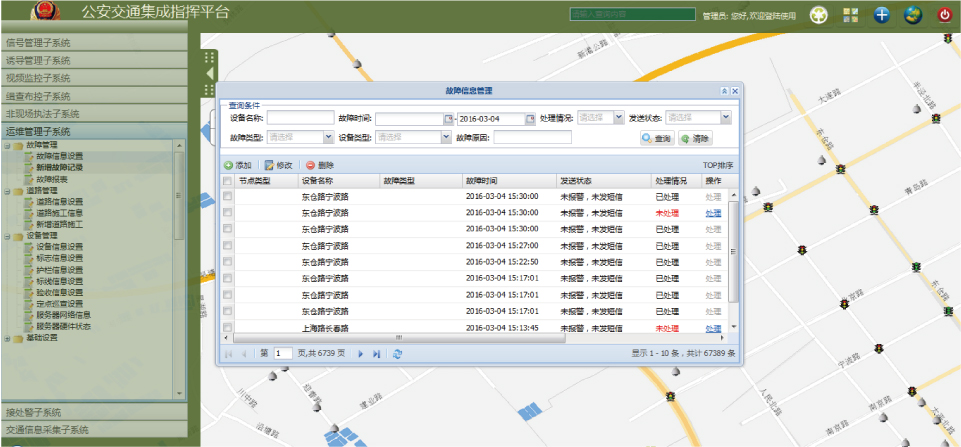
Task: Open calendar picker for end date 2016-03-04
Action: click(531, 119)
